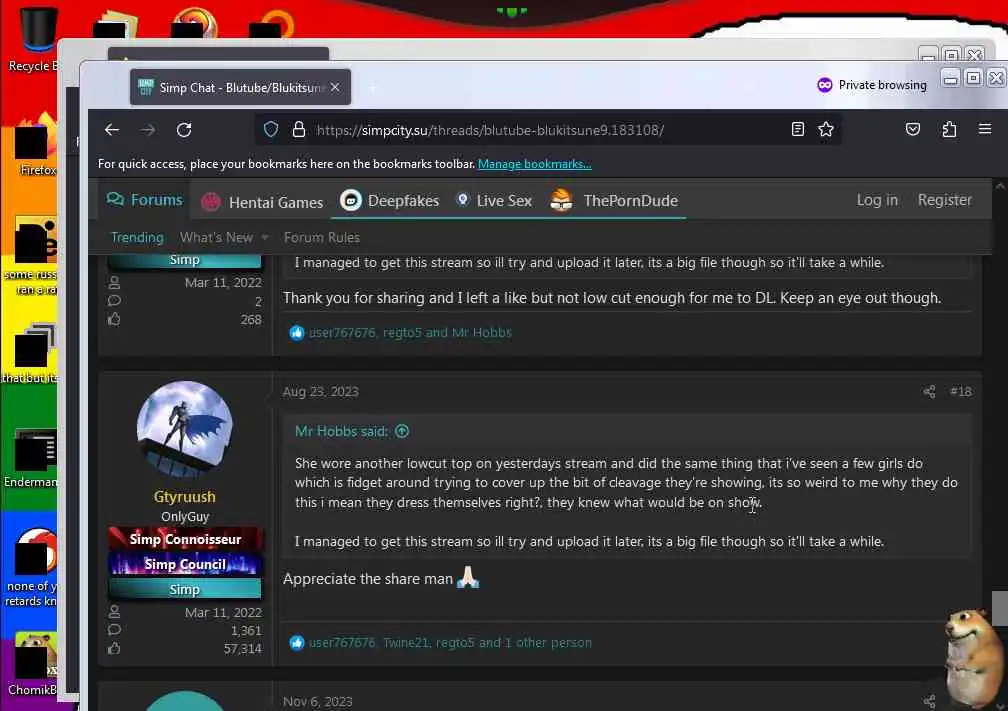Open Firefox desktop shortcut

pyautogui.click(x=36, y=145)
